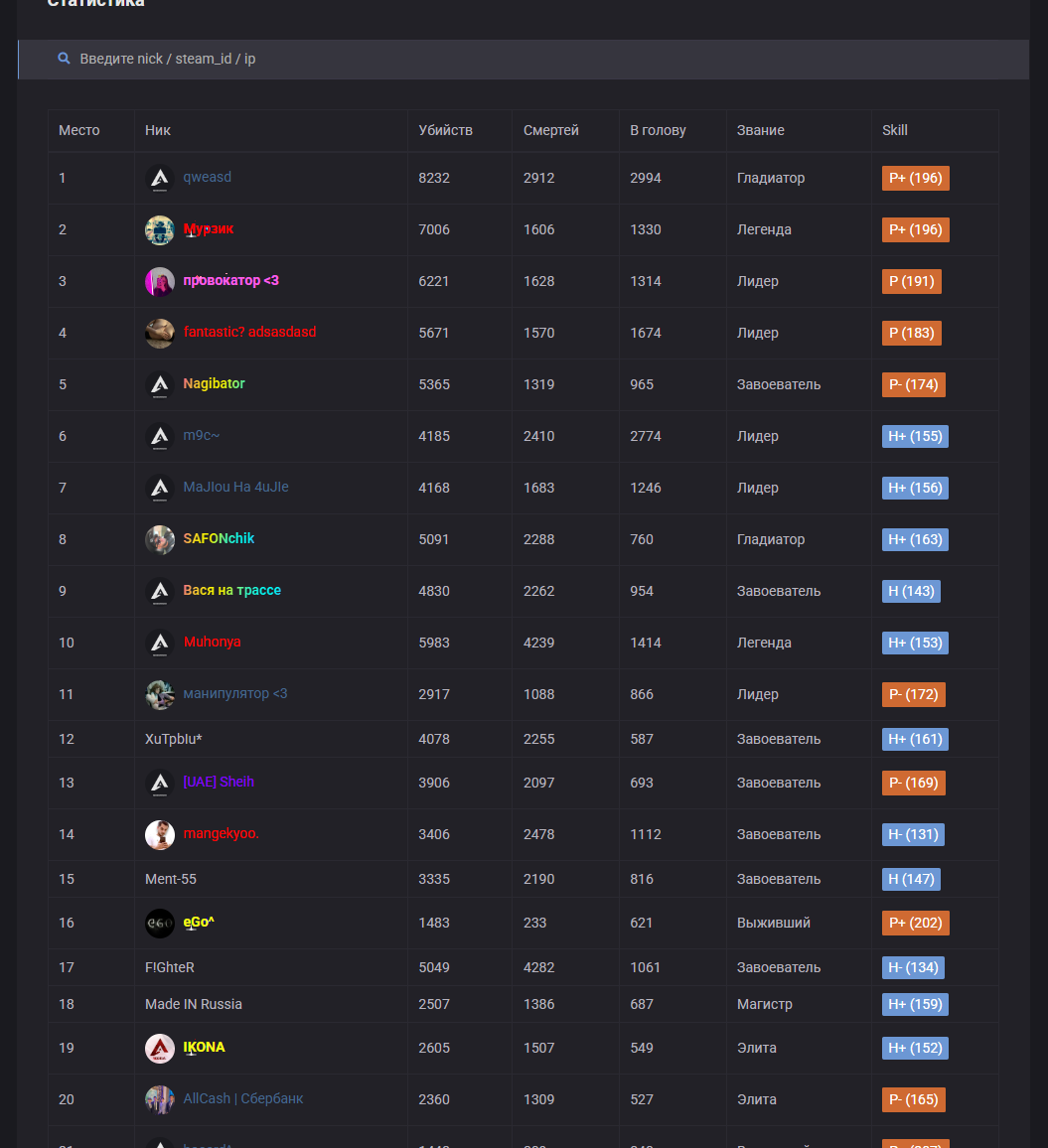This screenshot has width=1048, height=1148.
Task: Click the Убийств column header
Action: click(445, 130)
